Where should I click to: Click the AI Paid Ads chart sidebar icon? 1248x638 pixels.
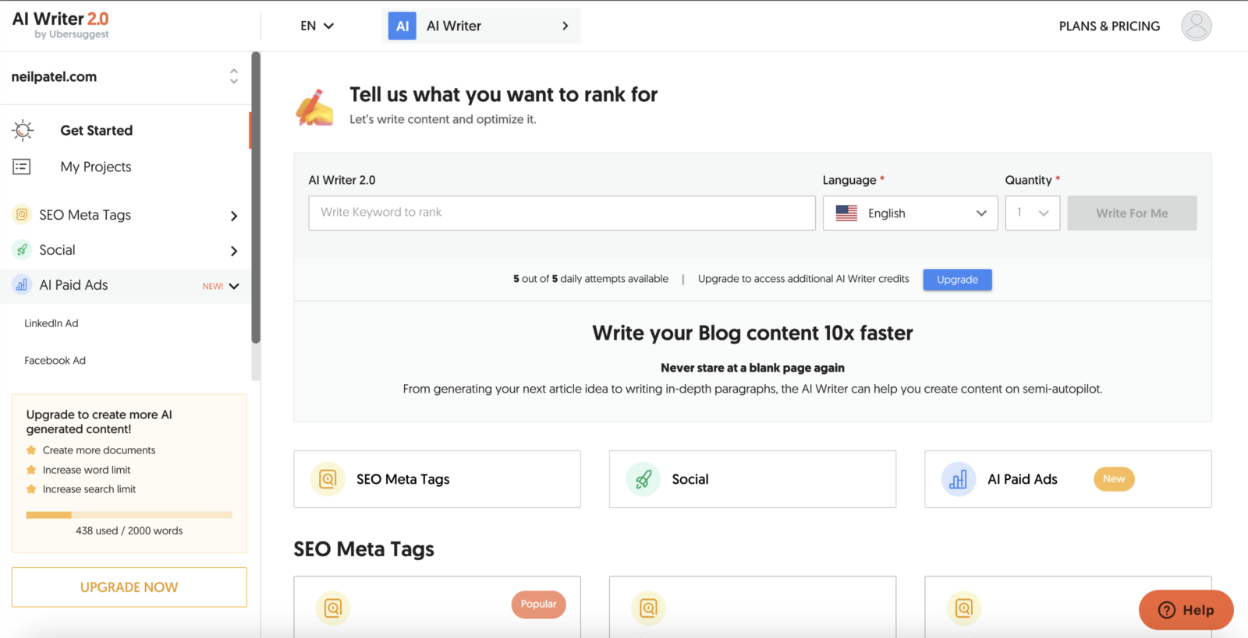[21, 285]
